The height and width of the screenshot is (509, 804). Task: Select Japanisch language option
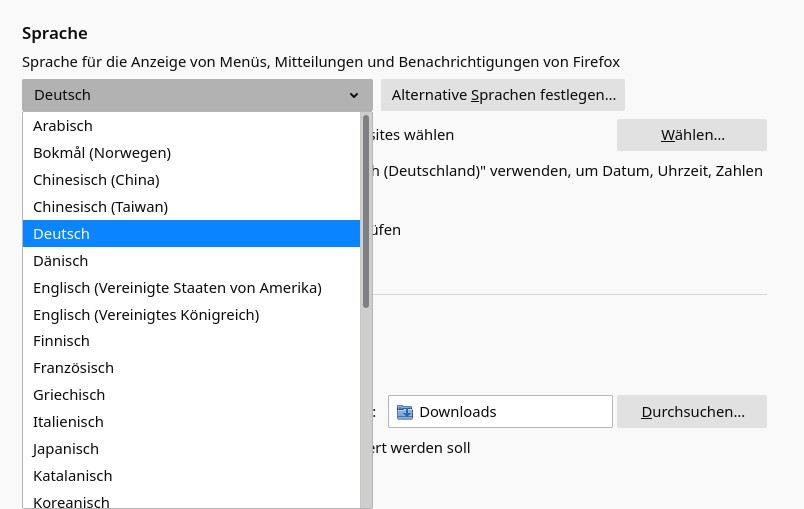[x=66, y=449]
